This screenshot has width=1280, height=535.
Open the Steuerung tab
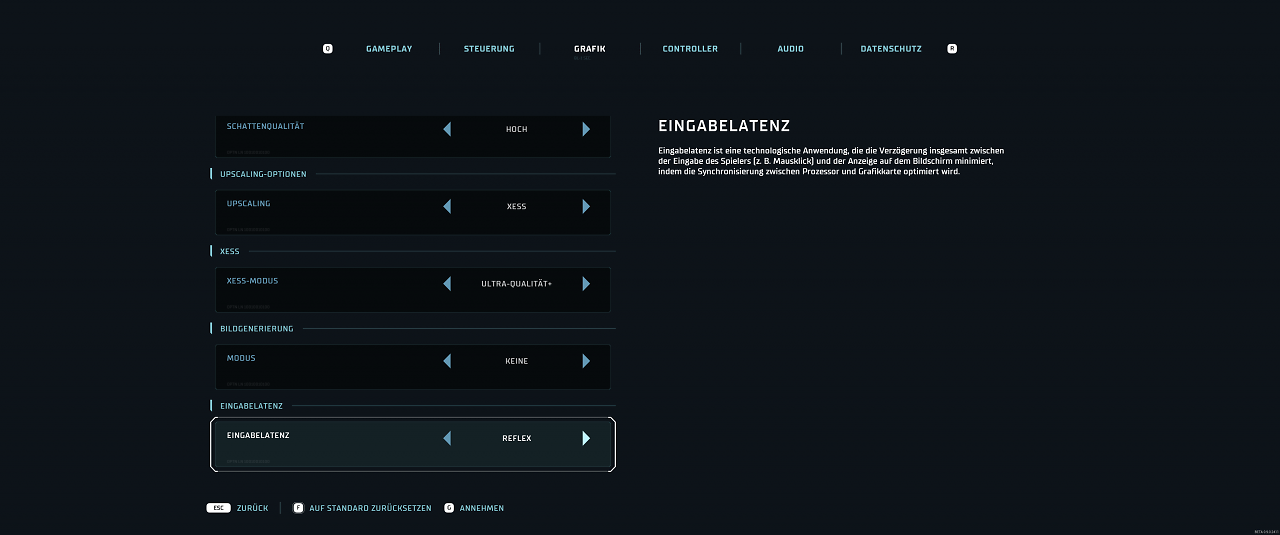489,48
